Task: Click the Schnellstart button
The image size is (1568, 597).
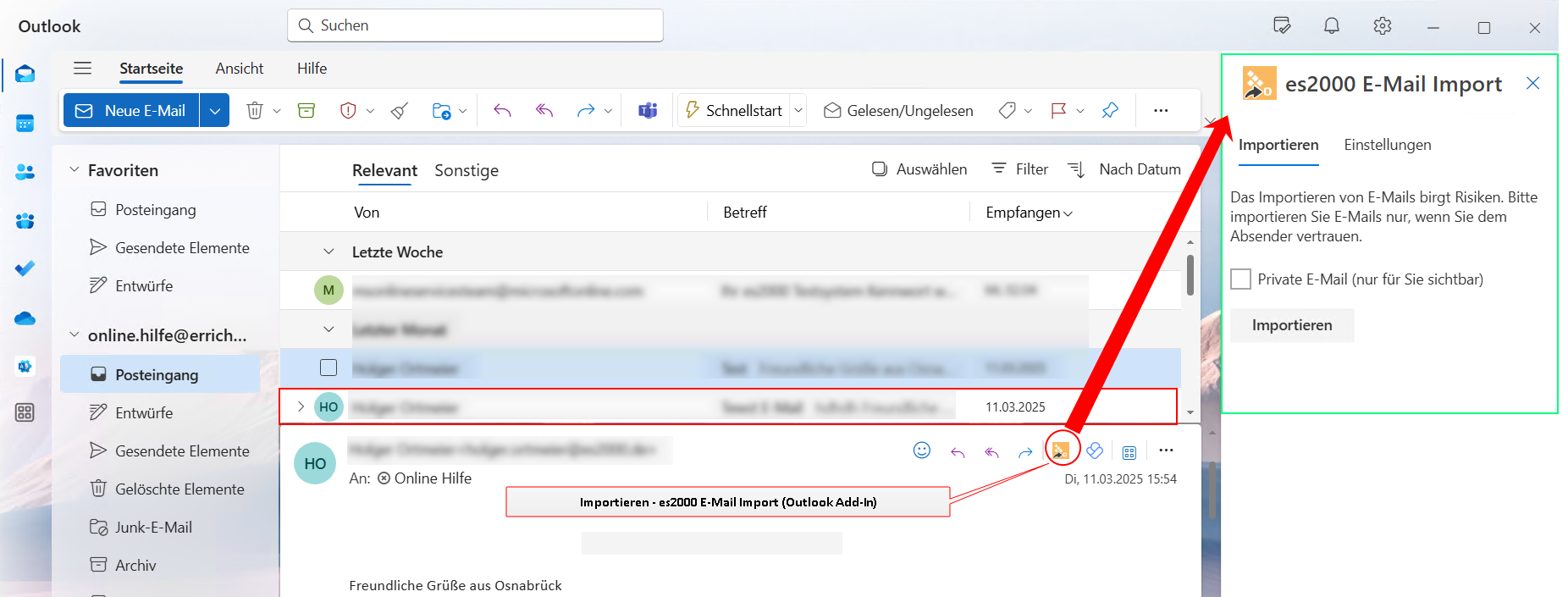Action: [734, 111]
